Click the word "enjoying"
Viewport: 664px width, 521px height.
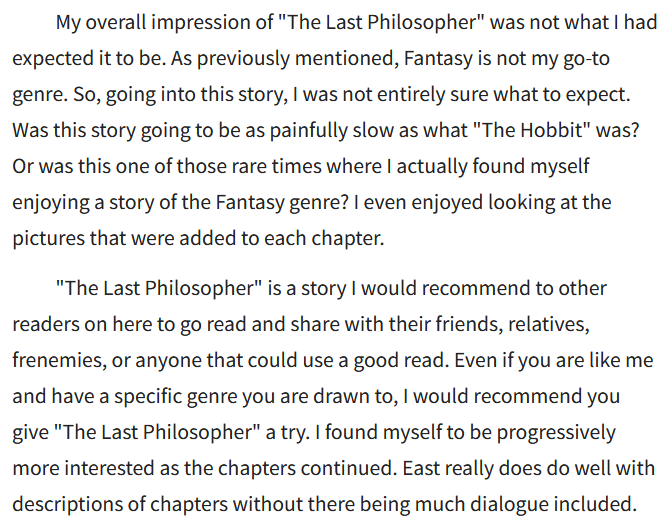pyautogui.click(x=50, y=201)
